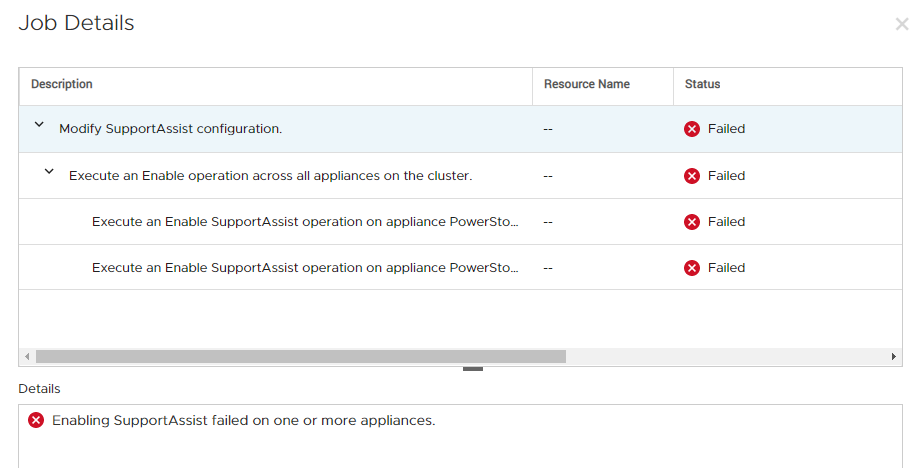Select second Enable SupportAssist on appliance row

coord(305,268)
